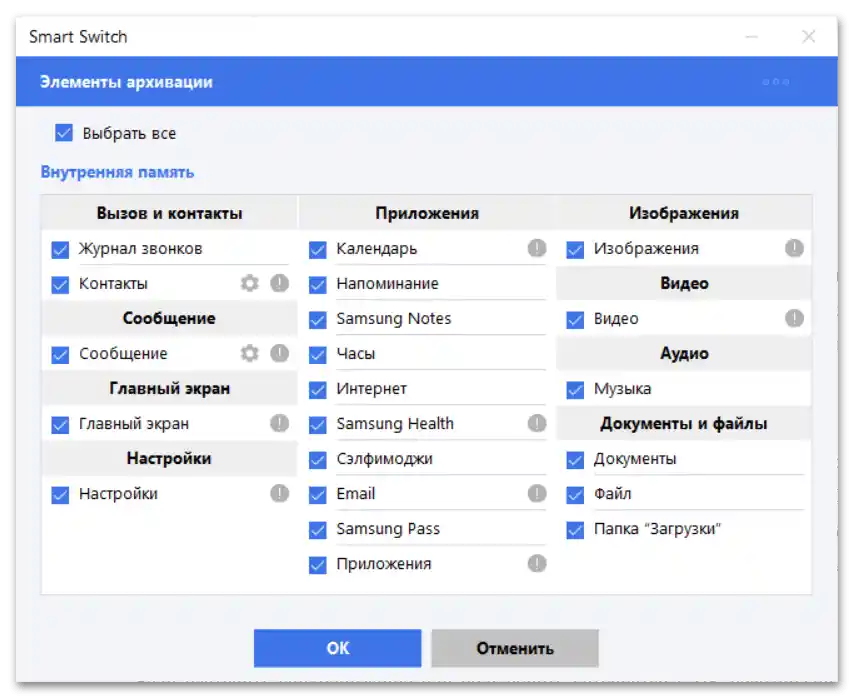Toggle the Документы checkbox
This screenshot has height=698, width=854.
tap(575, 460)
